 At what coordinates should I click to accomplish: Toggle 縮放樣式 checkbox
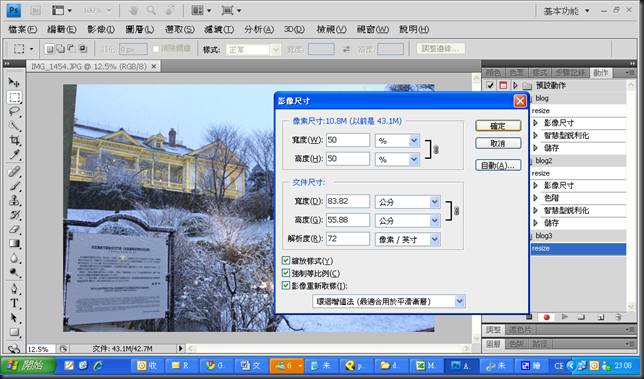point(286,260)
